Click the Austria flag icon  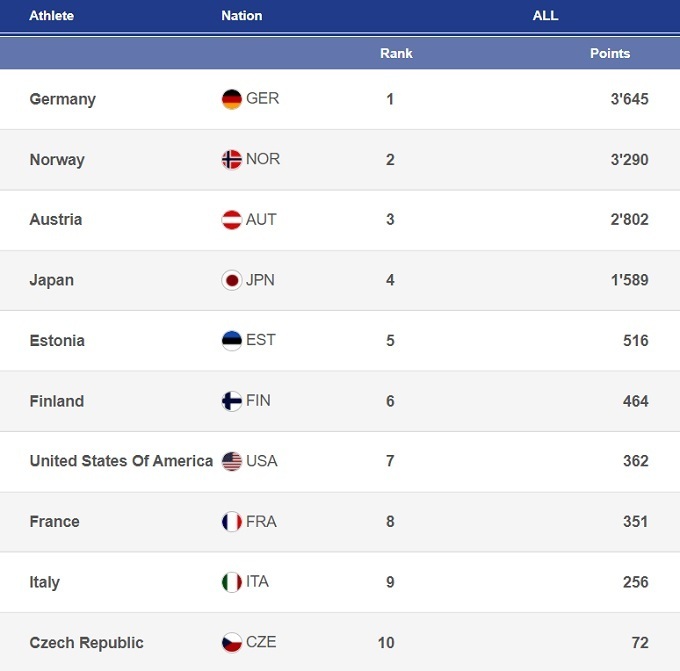point(232,220)
